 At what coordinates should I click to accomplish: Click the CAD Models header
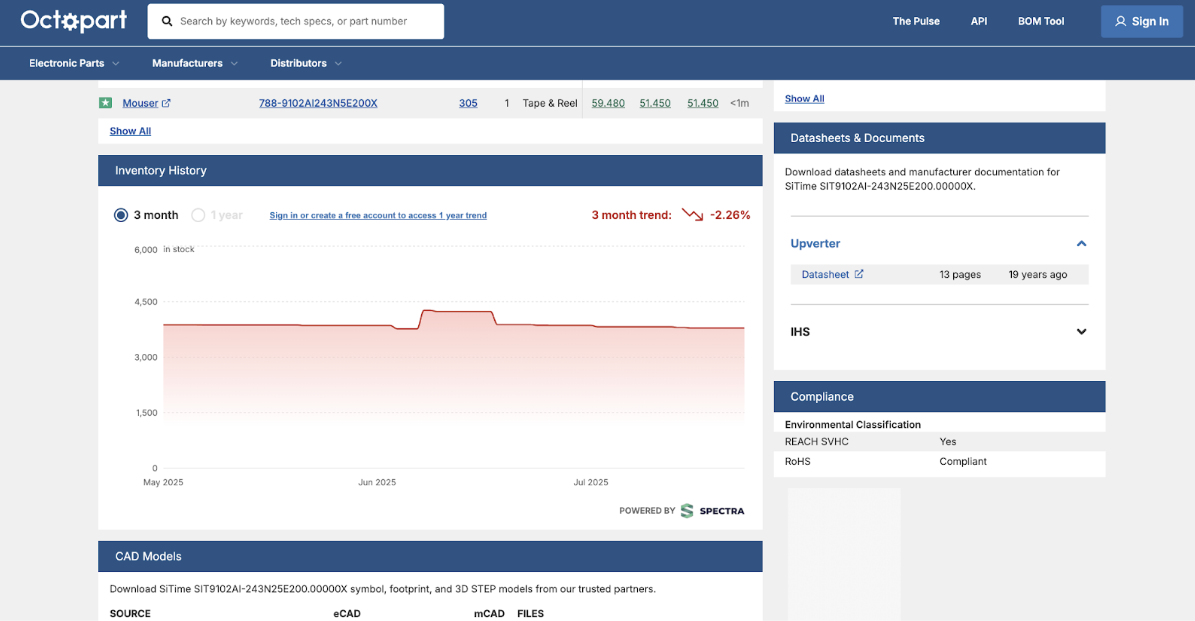click(430, 556)
